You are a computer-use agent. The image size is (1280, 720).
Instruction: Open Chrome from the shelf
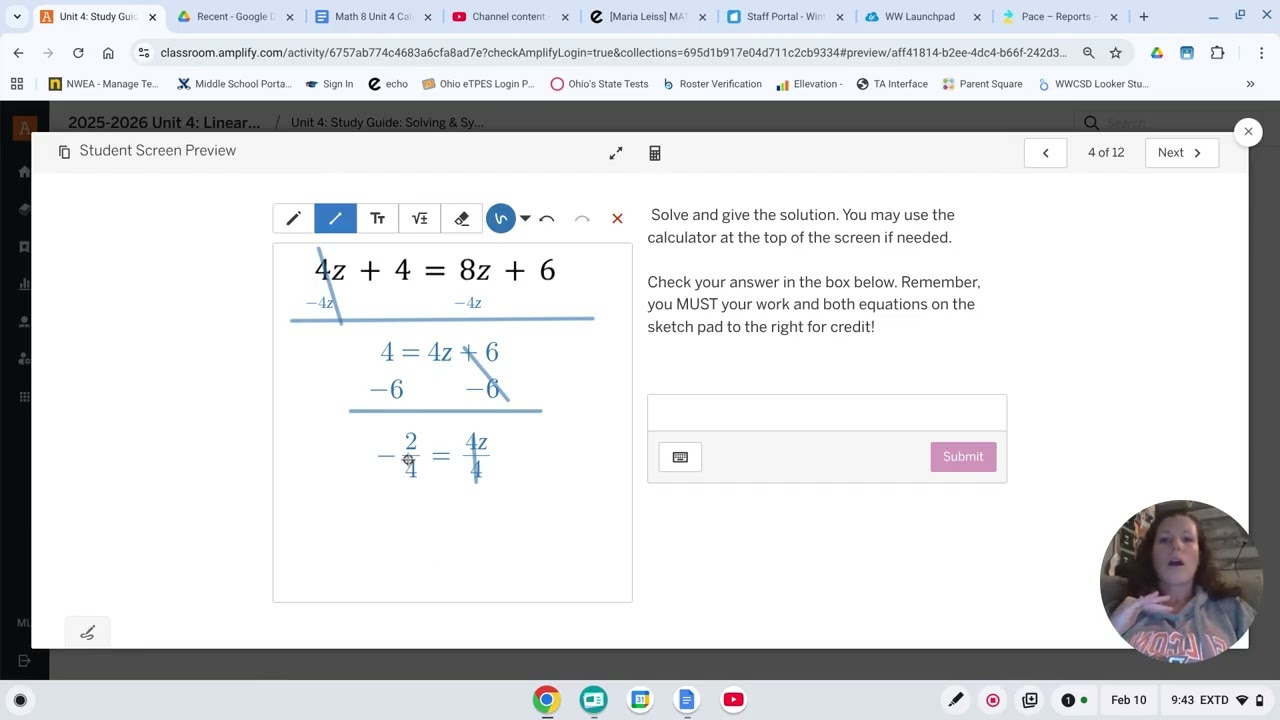point(546,700)
